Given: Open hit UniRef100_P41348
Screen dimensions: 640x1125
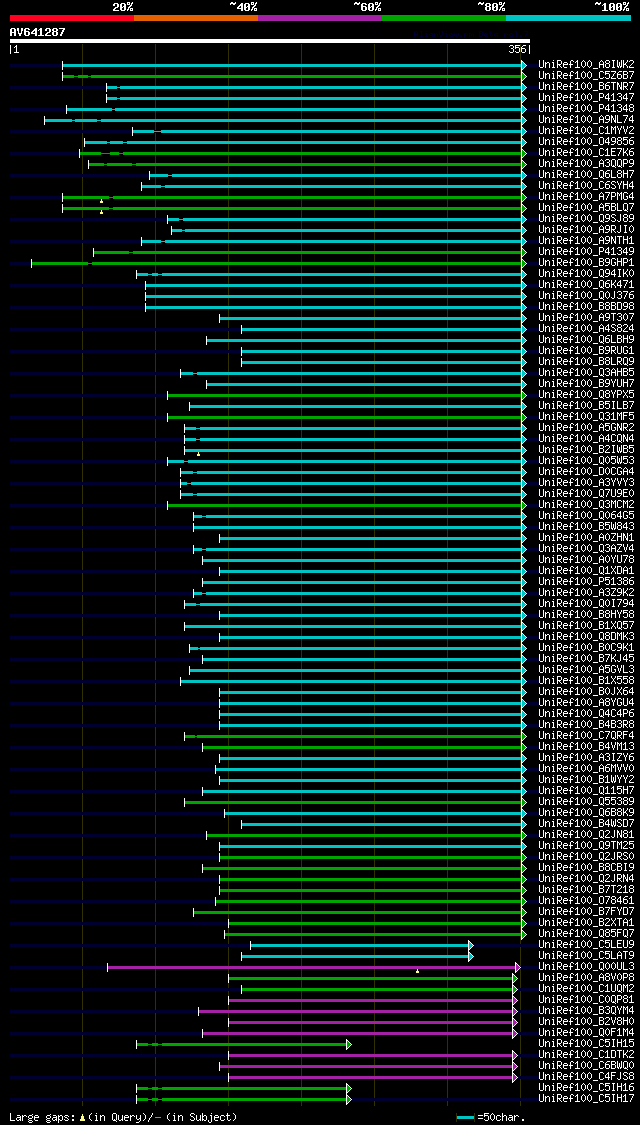Looking at the screenshot, I should 586,108.
